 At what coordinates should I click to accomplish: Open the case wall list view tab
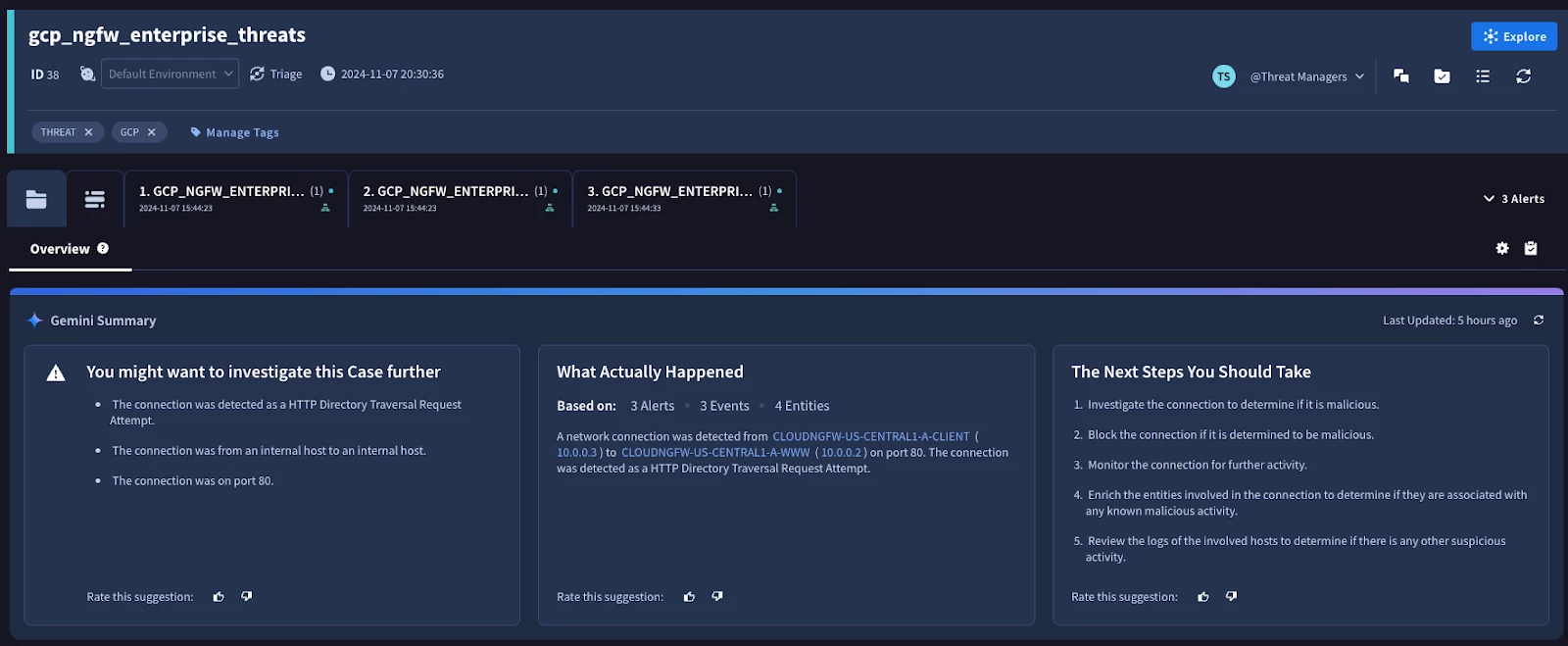(95, 199)
